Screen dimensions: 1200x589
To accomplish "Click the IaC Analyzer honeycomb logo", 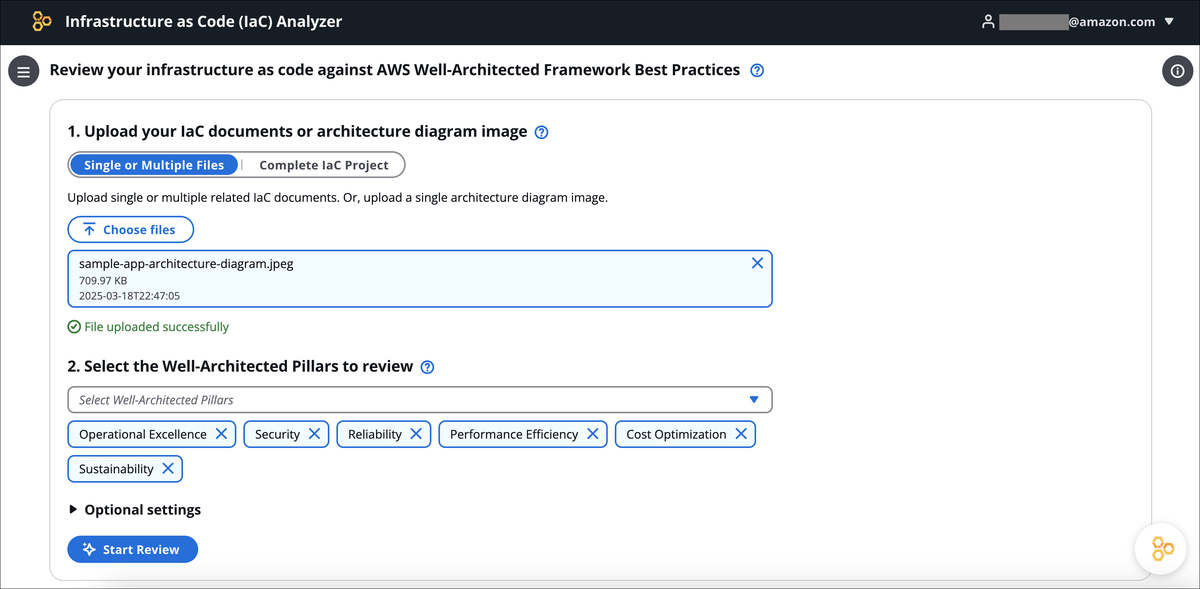I will point(42,21).
